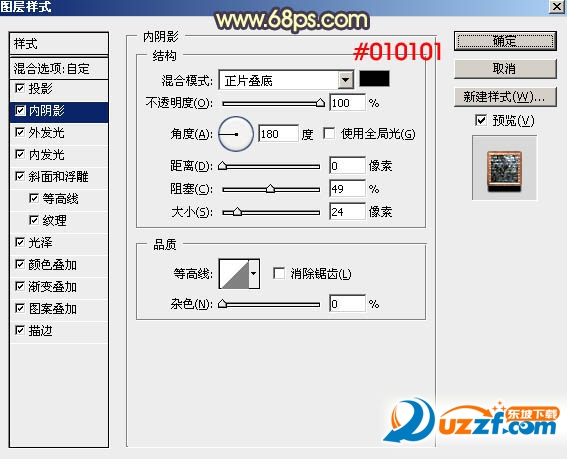The image size is (567, 459).
Task: Open the 混合模式 blend mode dropdown
Action: point(286,80)
